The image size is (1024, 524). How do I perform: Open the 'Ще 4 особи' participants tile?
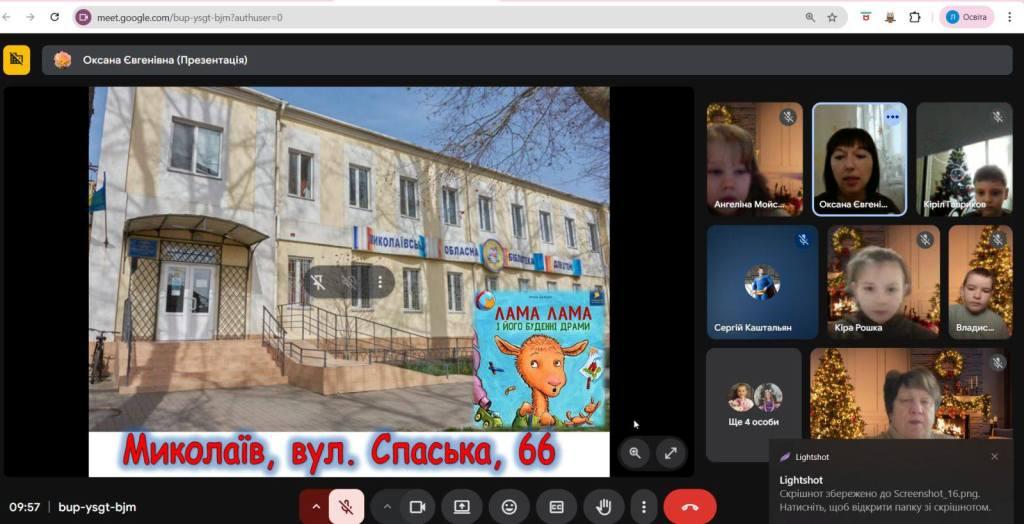pyautogui.click(x=754, y=405)
